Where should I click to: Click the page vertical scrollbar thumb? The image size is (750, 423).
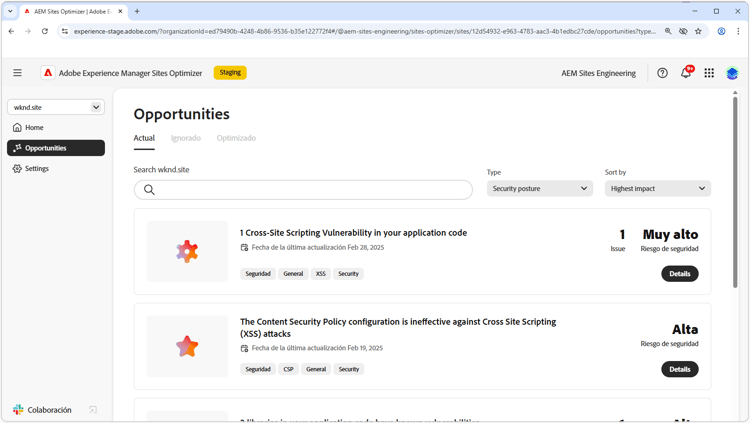735,191
